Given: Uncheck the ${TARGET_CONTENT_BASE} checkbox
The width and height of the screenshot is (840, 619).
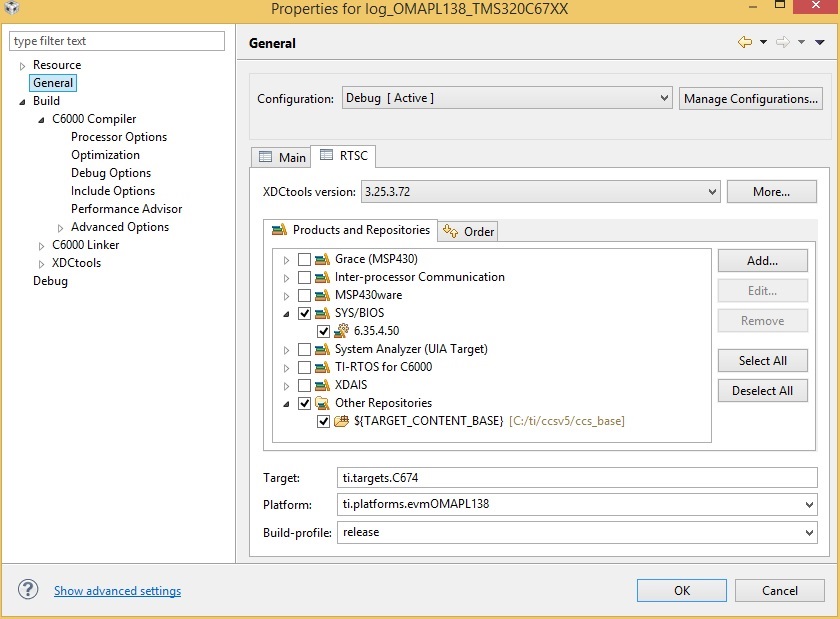Looking at the screenshot, I should [x=323, y=421].
